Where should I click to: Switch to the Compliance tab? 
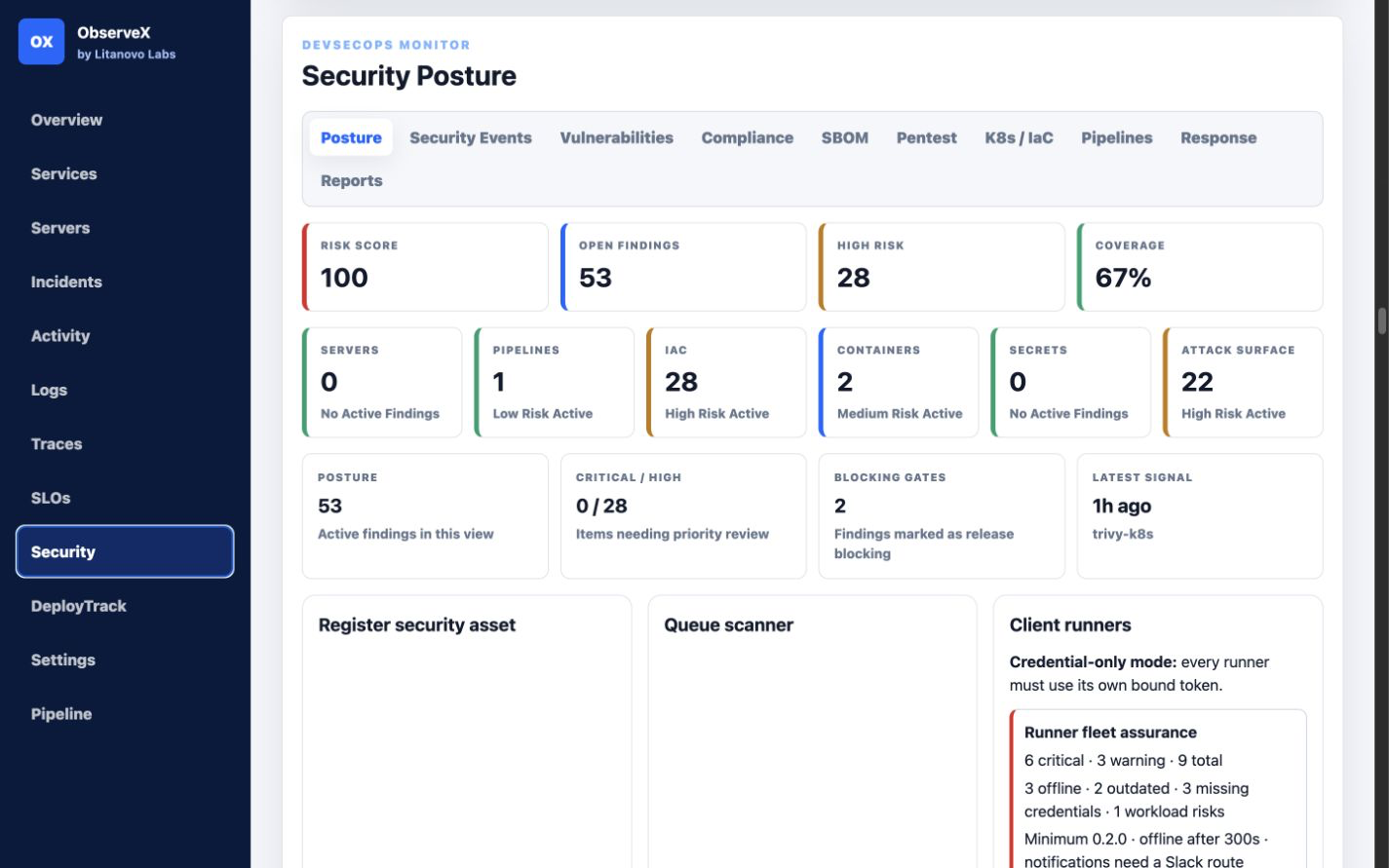[747, 137]
